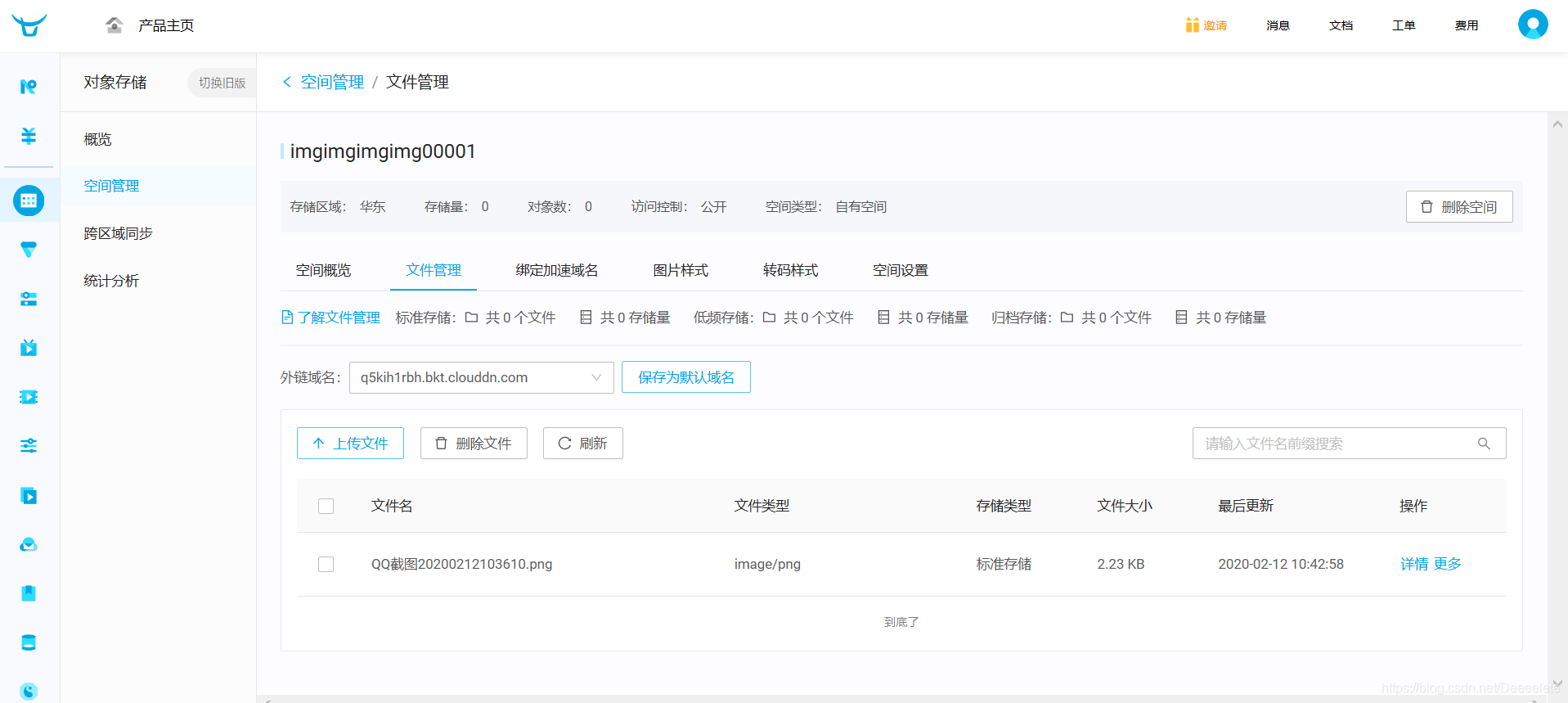The width and height of the screenshot is (1568, 703).
Task: Click the 2020-02-12 10:42:58 timestamp cell
Action: 1281,564
